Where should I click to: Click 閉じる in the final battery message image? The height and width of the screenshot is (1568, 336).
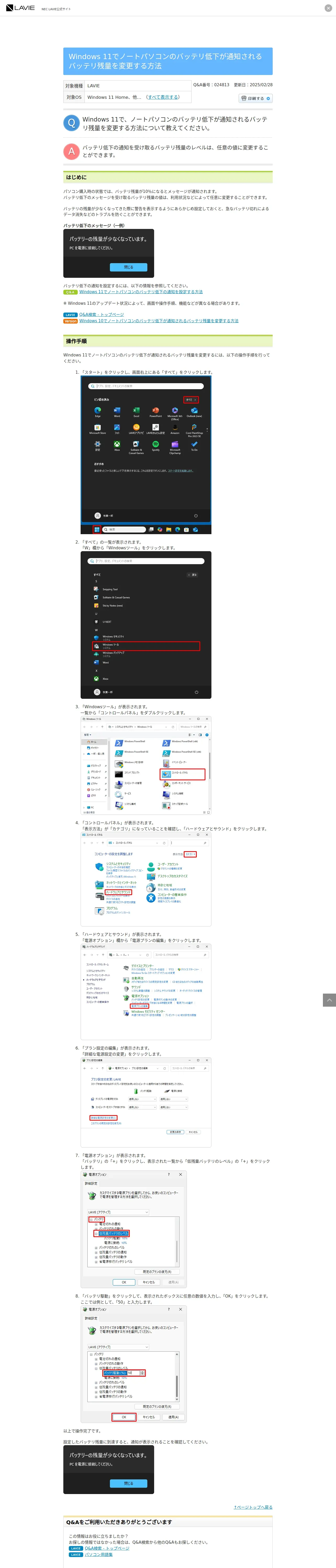[x=129, y=1483]
